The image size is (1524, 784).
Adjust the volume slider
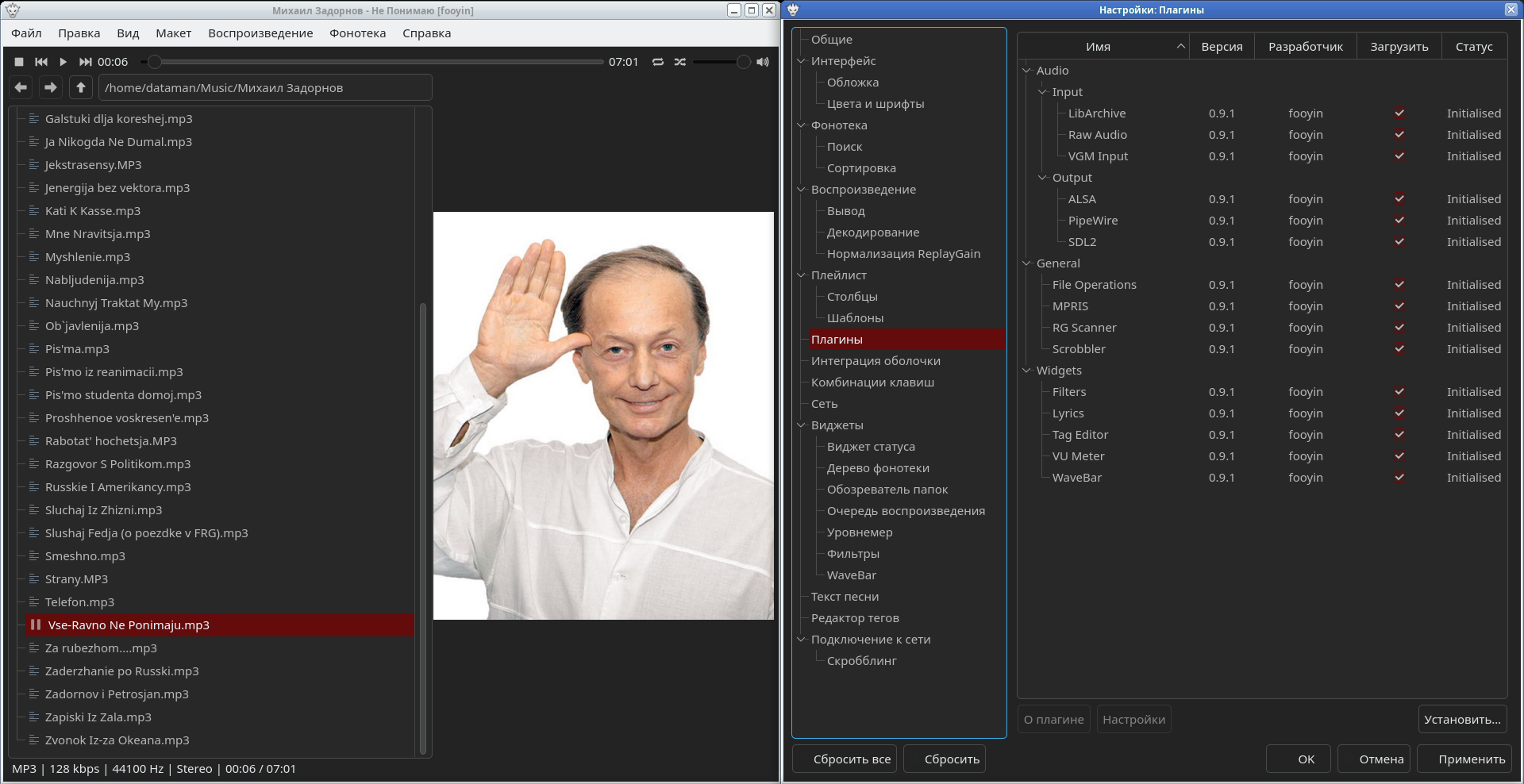(x=722, y=62)
